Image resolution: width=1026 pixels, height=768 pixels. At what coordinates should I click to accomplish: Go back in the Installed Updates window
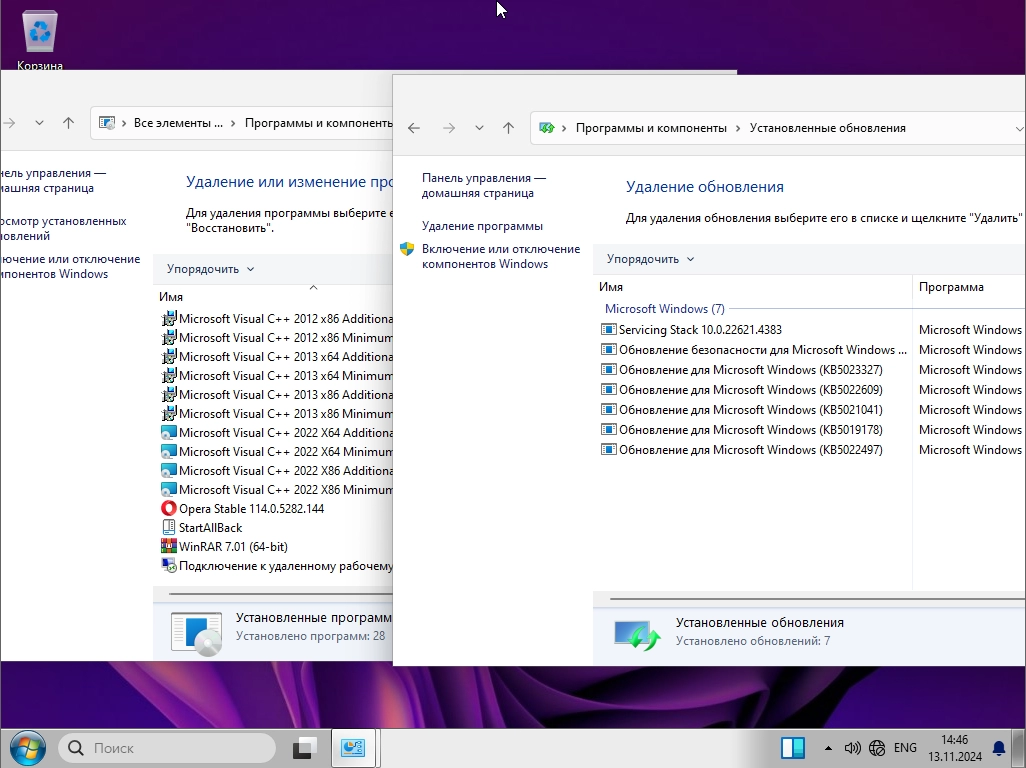[x=414, y=128]
